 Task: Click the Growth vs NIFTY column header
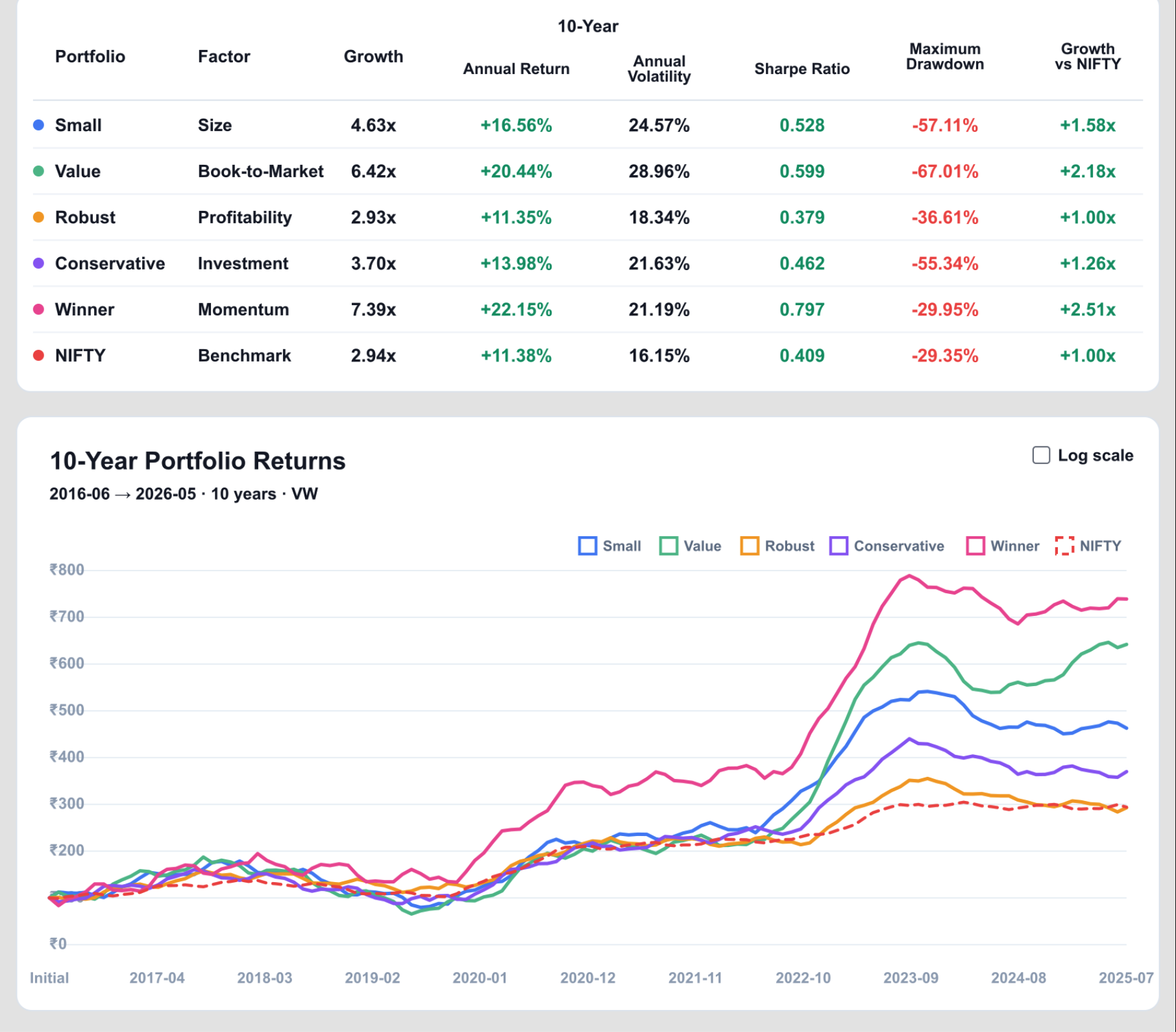tap(1088, 56)
